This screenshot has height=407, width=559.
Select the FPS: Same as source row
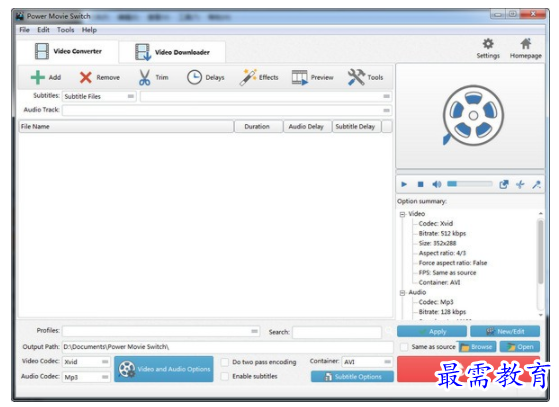447,273
